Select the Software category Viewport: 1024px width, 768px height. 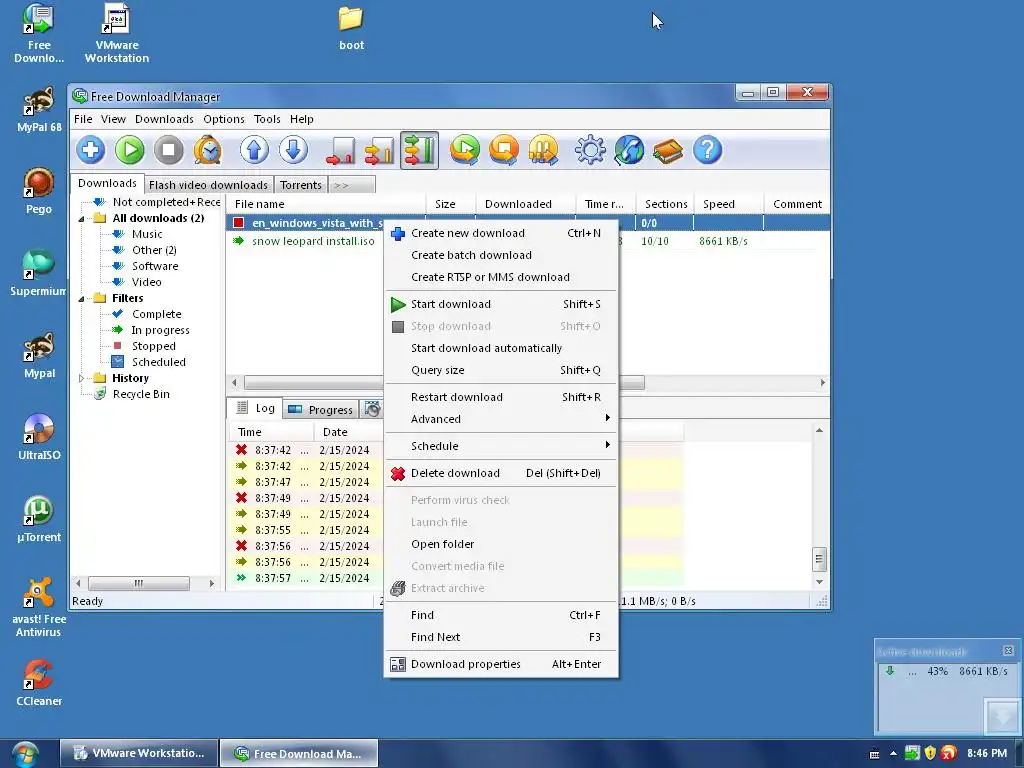point(155,266)
